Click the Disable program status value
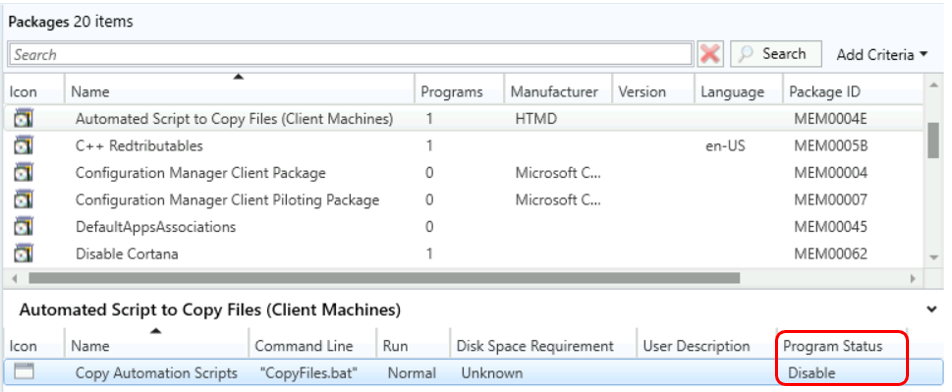 [811, 373]
